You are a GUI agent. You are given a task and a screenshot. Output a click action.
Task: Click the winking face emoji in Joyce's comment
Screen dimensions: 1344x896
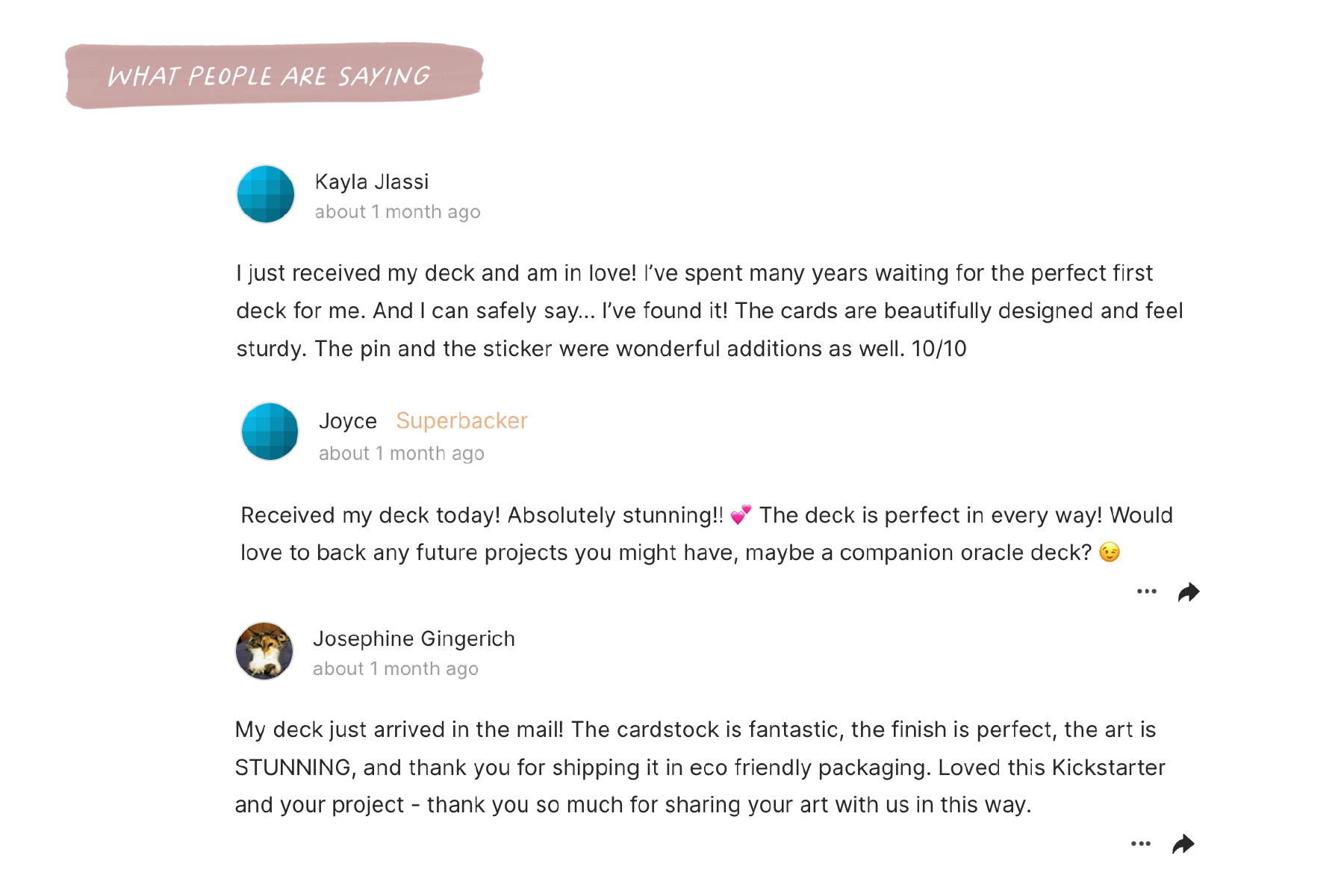click(1110, 553)
